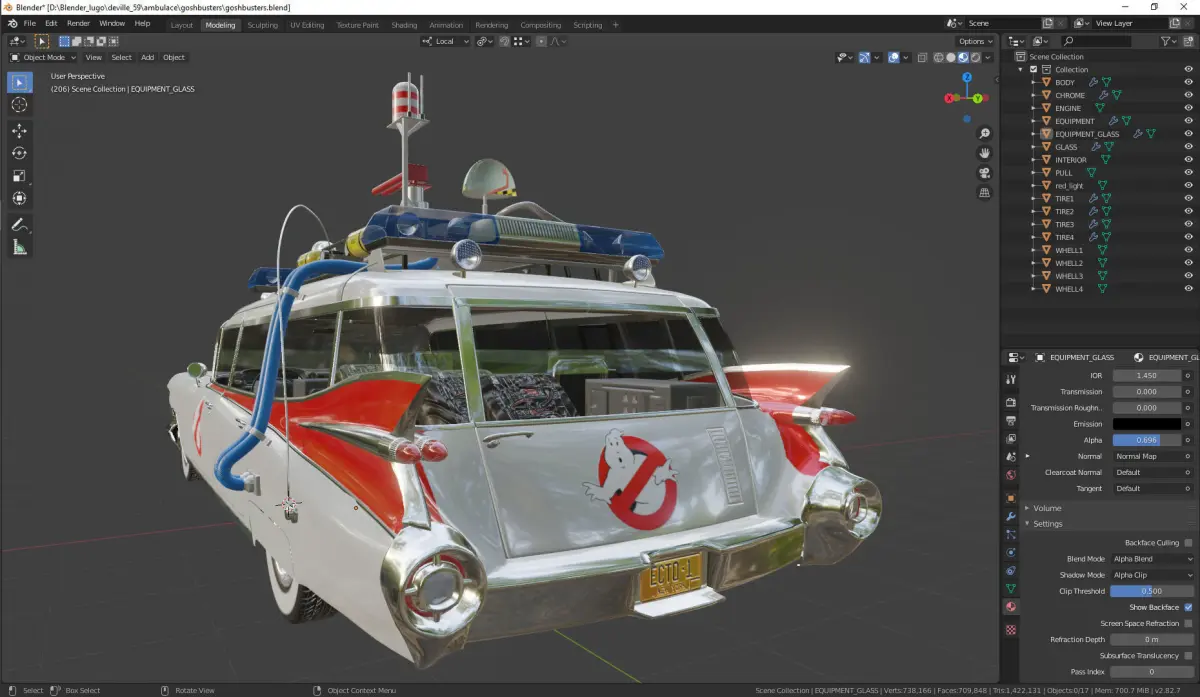Click the outliner search field
This screenshot has width=1200, height=697.
point(1096,41)
